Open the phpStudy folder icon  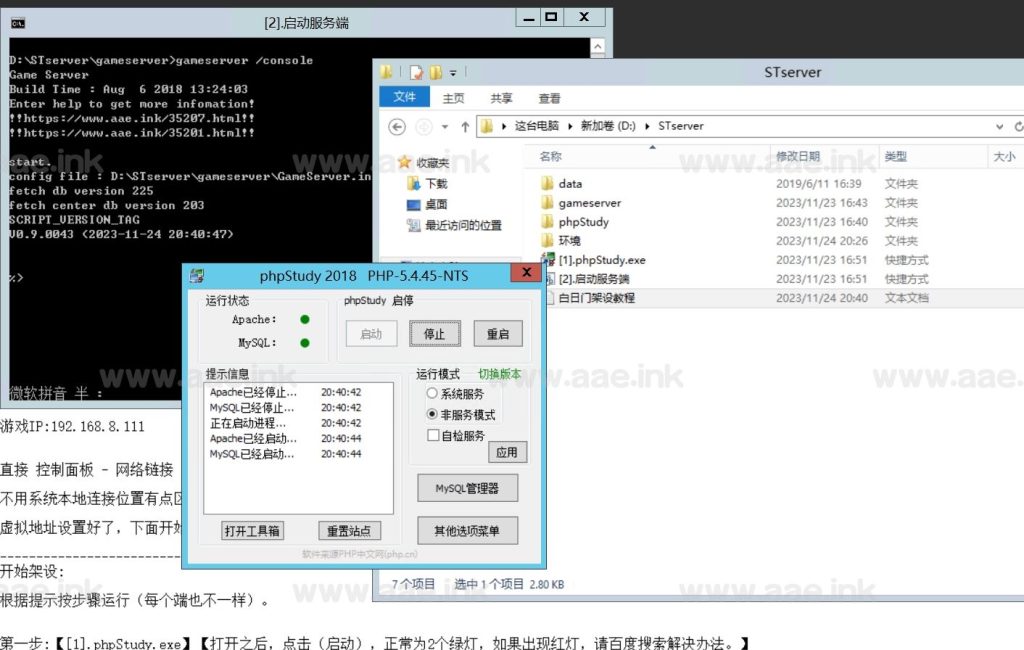pyautogui.click(x=547, y=221)
